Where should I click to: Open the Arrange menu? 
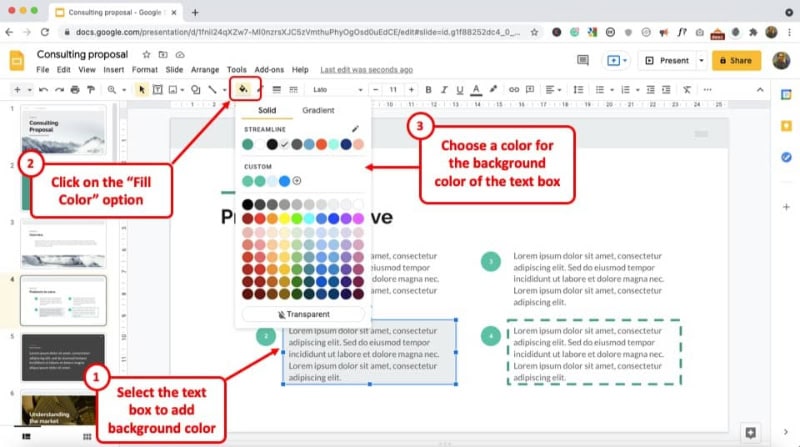[x=205, y=69]
